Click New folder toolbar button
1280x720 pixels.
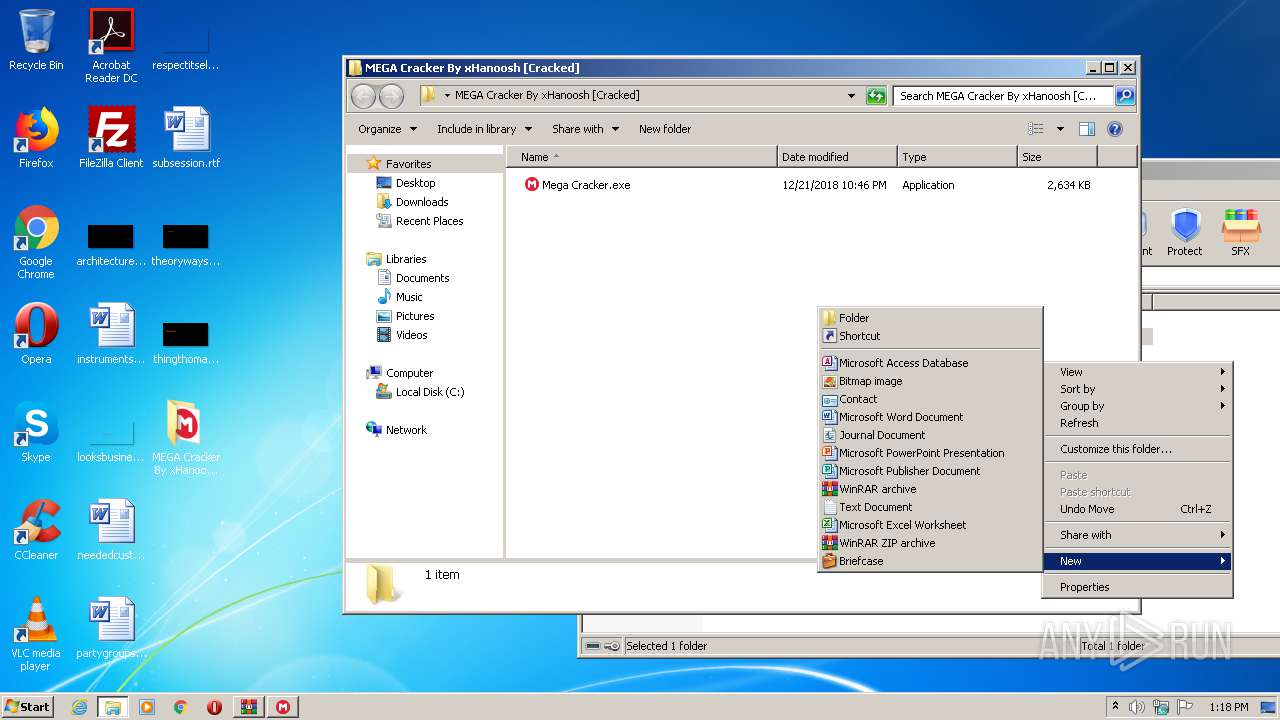pyautogui.click(x=665, y=129)
